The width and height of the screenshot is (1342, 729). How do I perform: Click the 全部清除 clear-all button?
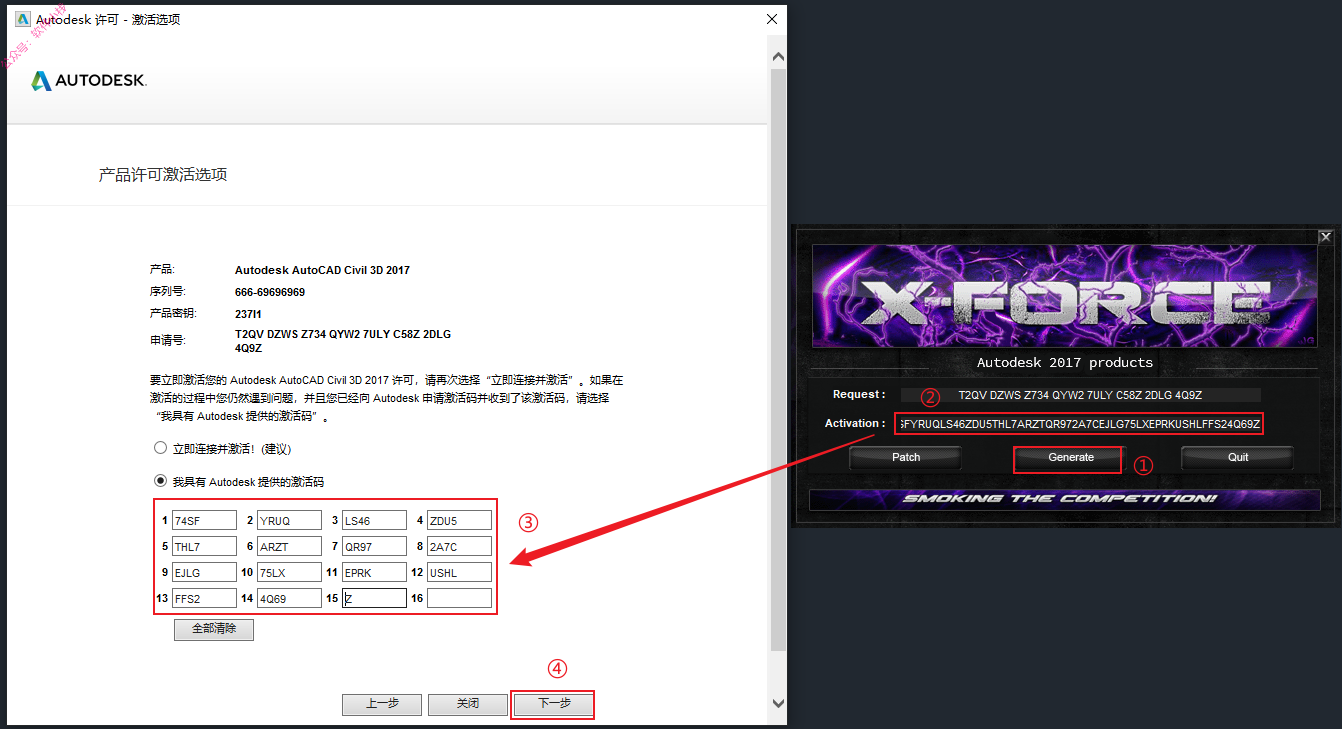214,629
